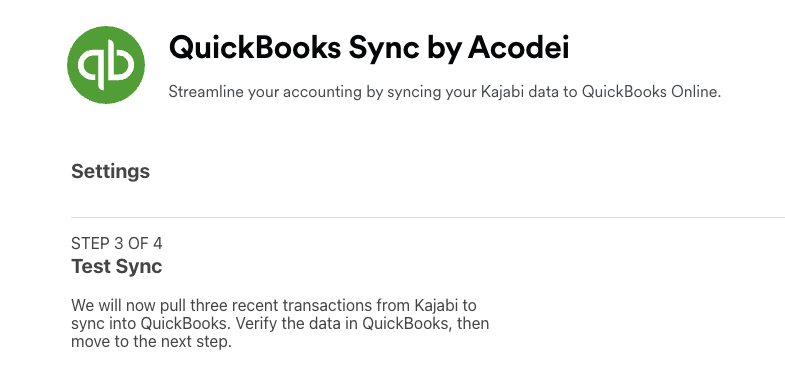
Task: Click the QuickBooks Sync by Acodei title
Action: tap(369, 48)
